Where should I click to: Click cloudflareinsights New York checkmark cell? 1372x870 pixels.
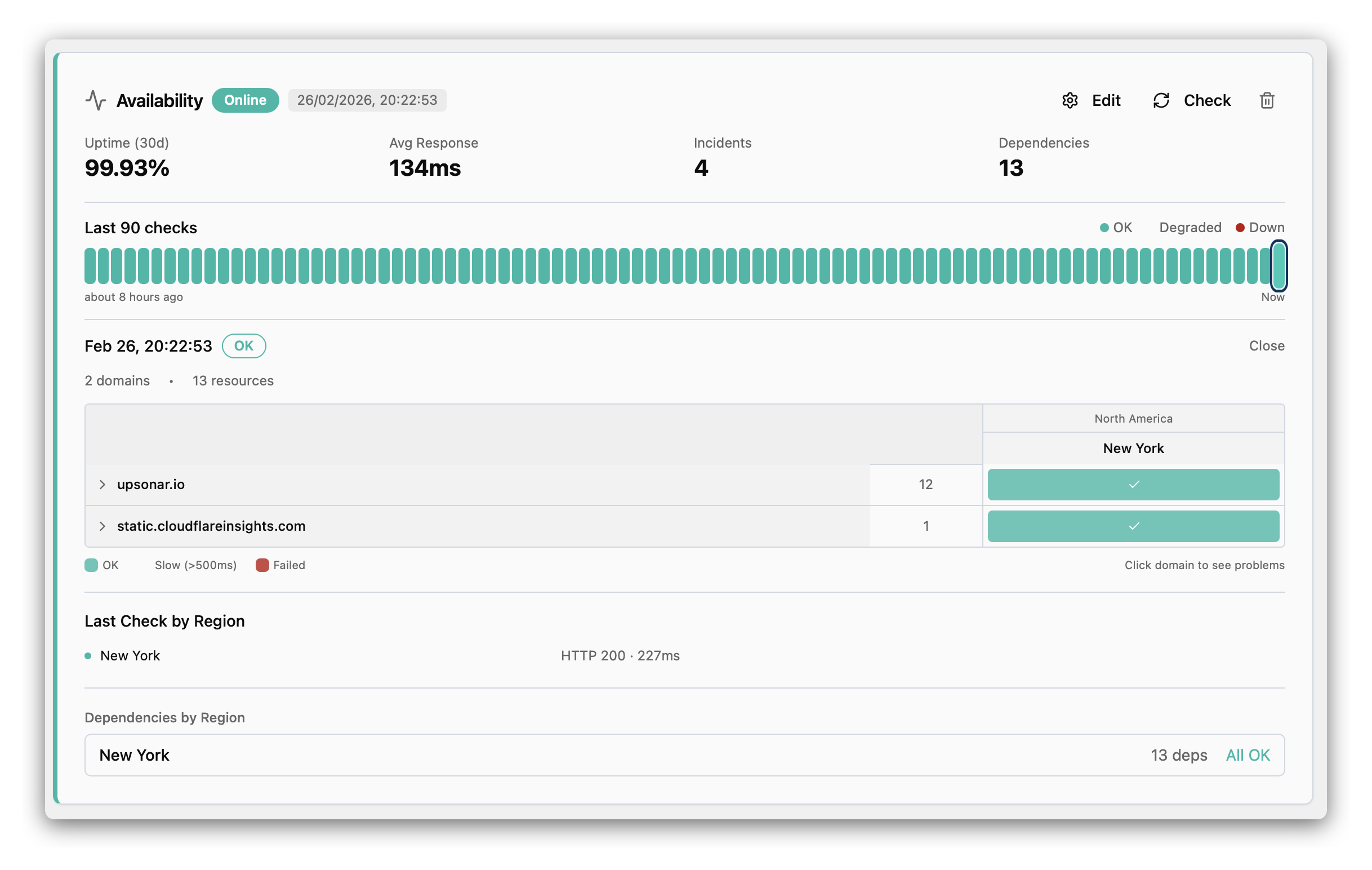click(x=1133, y=526)
